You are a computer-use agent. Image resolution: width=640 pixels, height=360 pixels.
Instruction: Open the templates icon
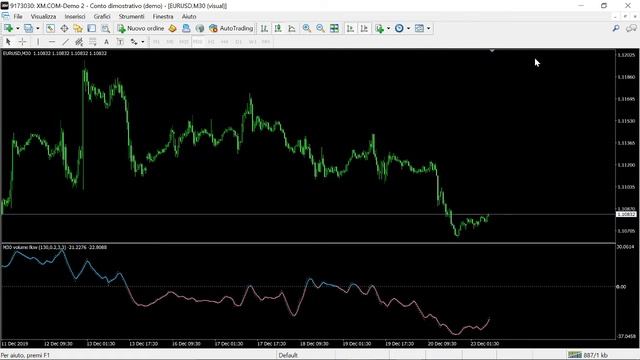(x=419, y=28)
